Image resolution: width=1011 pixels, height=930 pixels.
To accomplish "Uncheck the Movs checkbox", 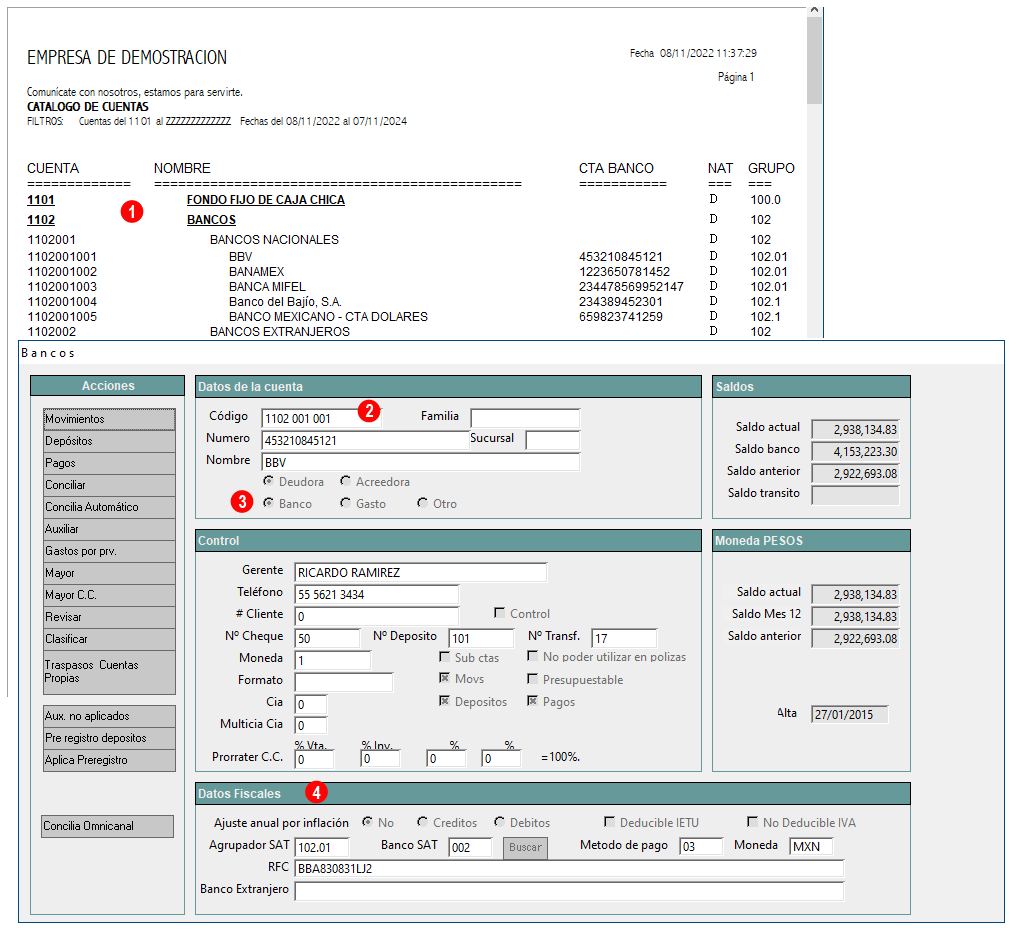I will 444,678.
